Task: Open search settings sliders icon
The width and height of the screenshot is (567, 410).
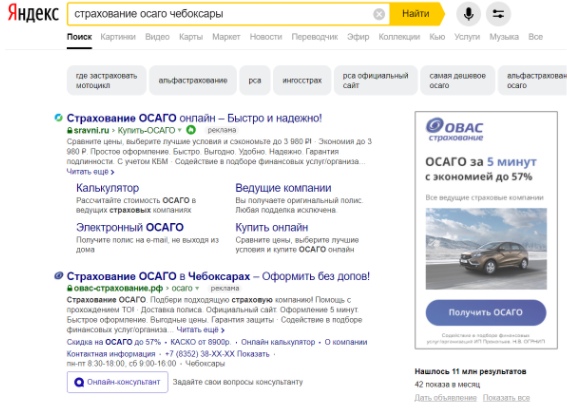Action: [x=498, y=14]
